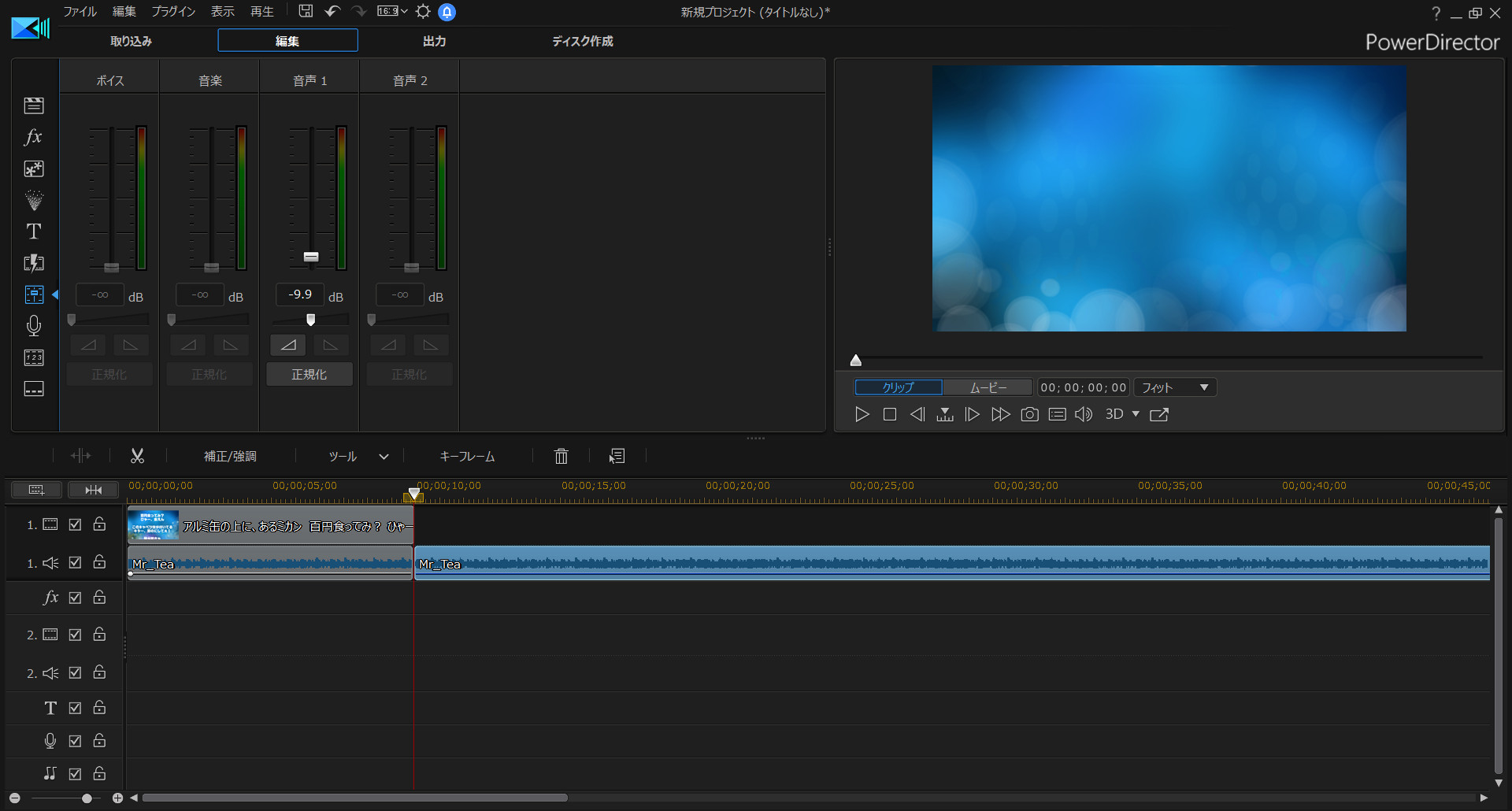
Task: Open the PiP Objects Room icon
Action: (x=34, y=168)
